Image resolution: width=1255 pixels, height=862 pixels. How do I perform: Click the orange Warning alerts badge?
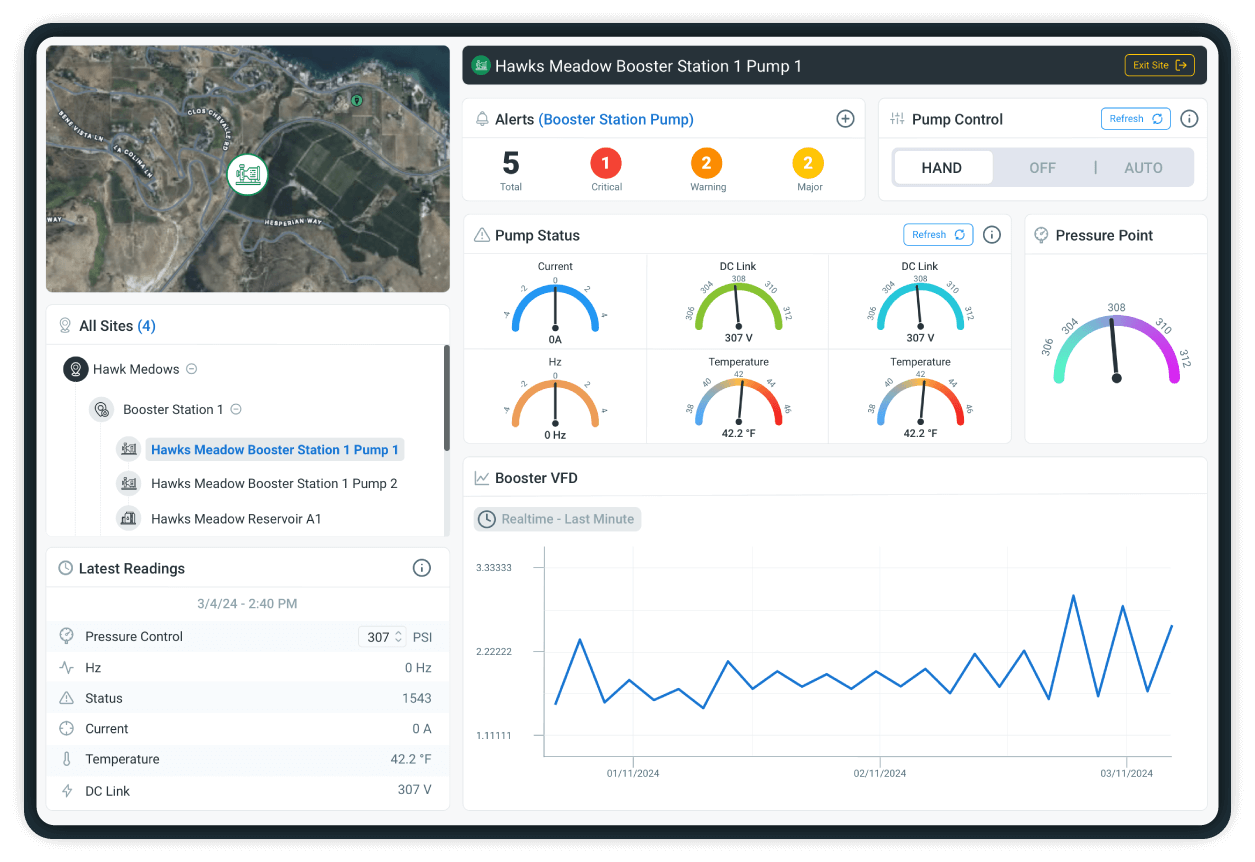tap(707, 163)
